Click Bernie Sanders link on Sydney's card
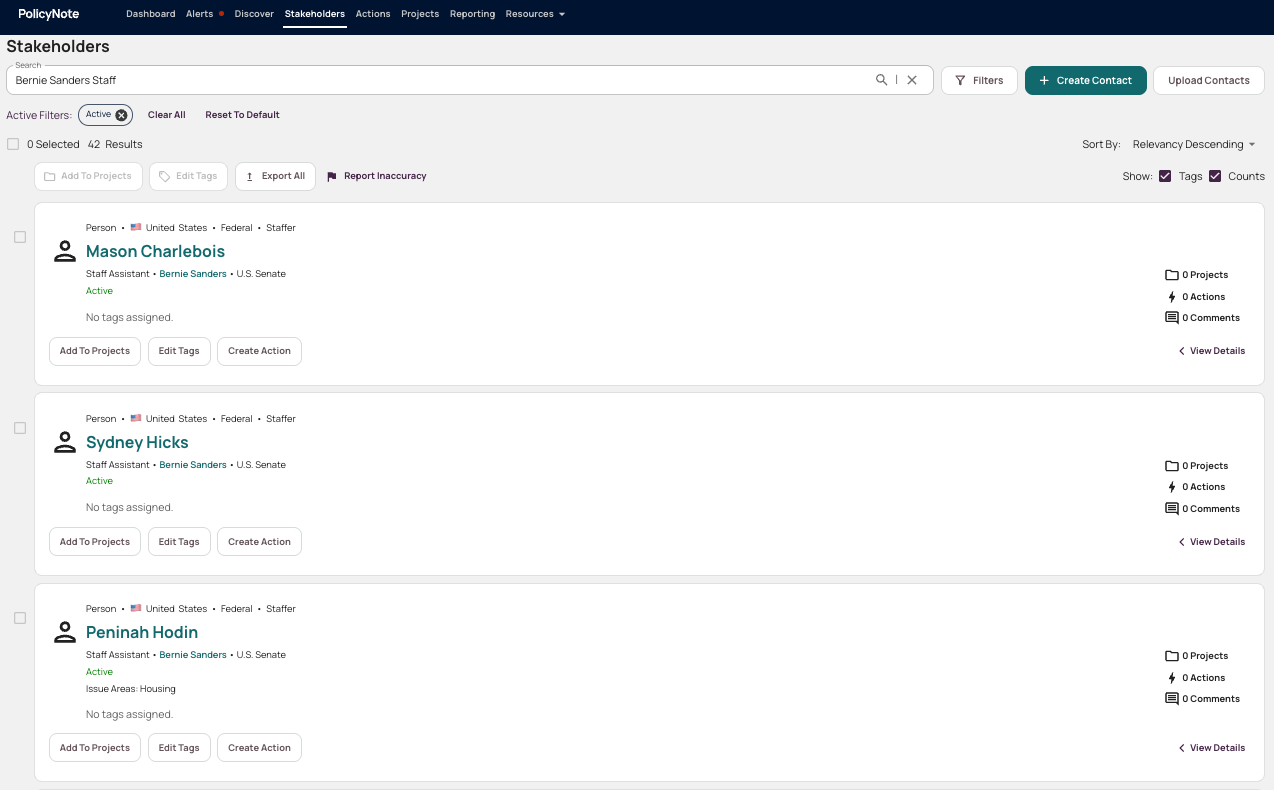This screenshot has height=790, width=1274. (193, 465)
